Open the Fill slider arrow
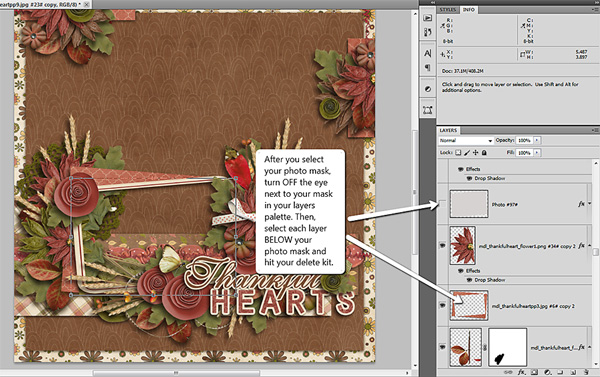This screenshot has width=600, height=377. click(x=536, y=152)
